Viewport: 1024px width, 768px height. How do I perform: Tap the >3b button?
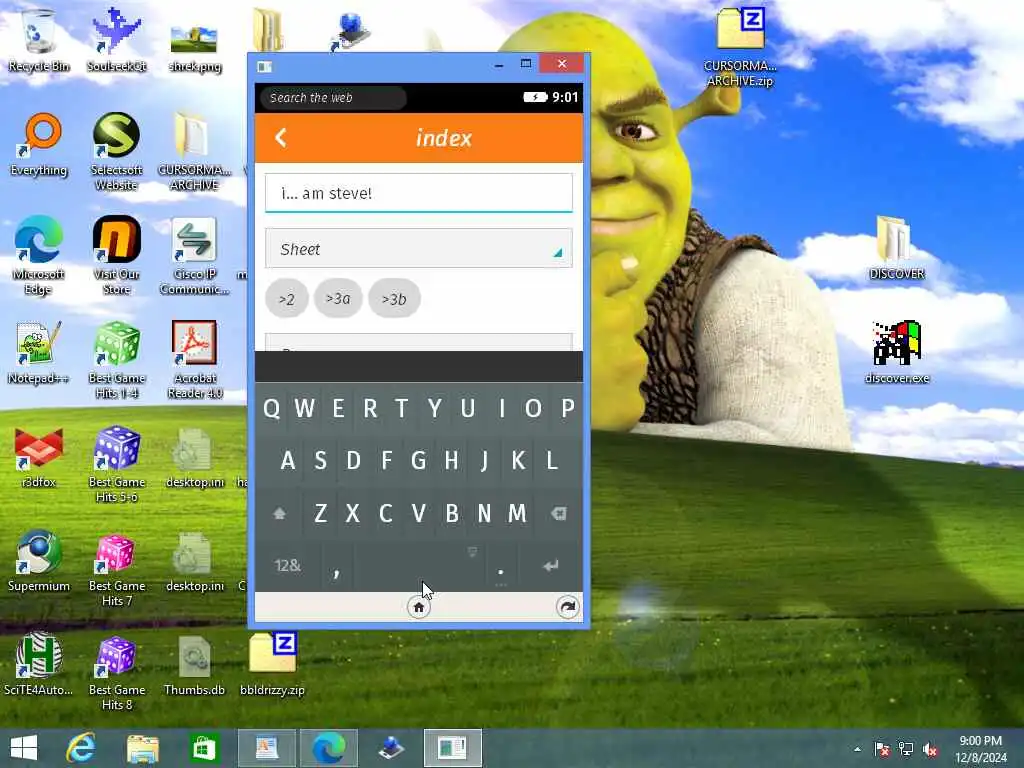(394, 298)
